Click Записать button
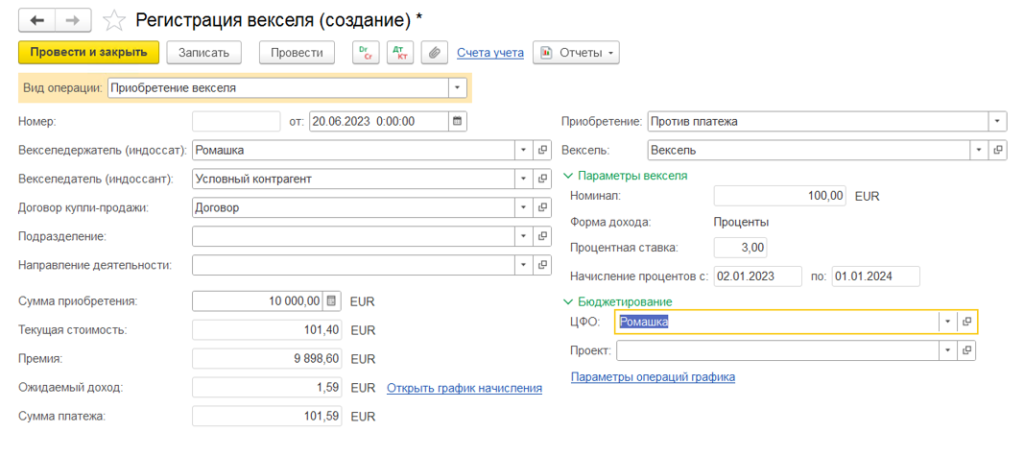The height and width of the screenshot is (456, 1024). coord(204,53)
